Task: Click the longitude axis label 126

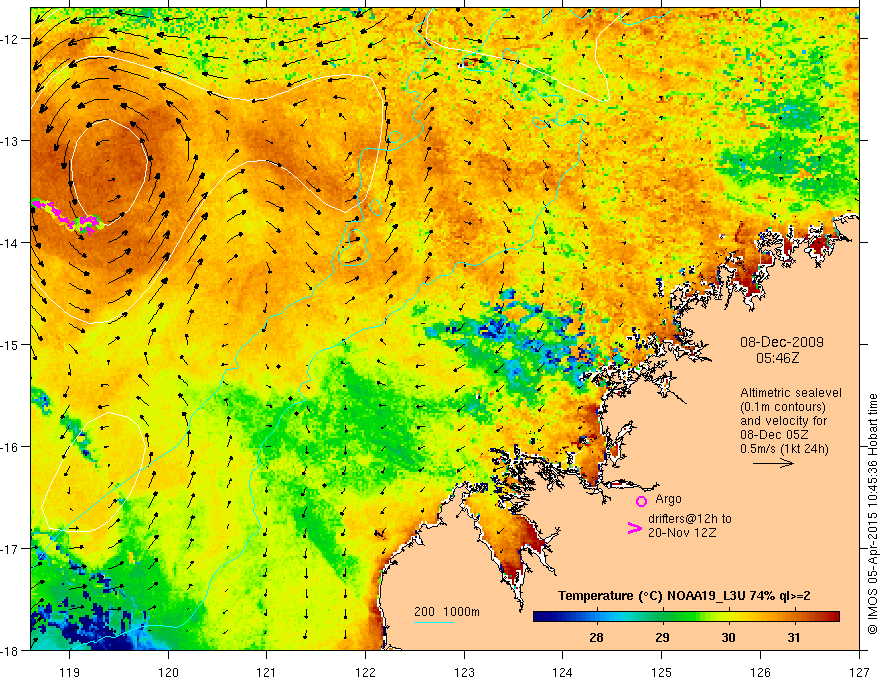Action: [760, 672]
